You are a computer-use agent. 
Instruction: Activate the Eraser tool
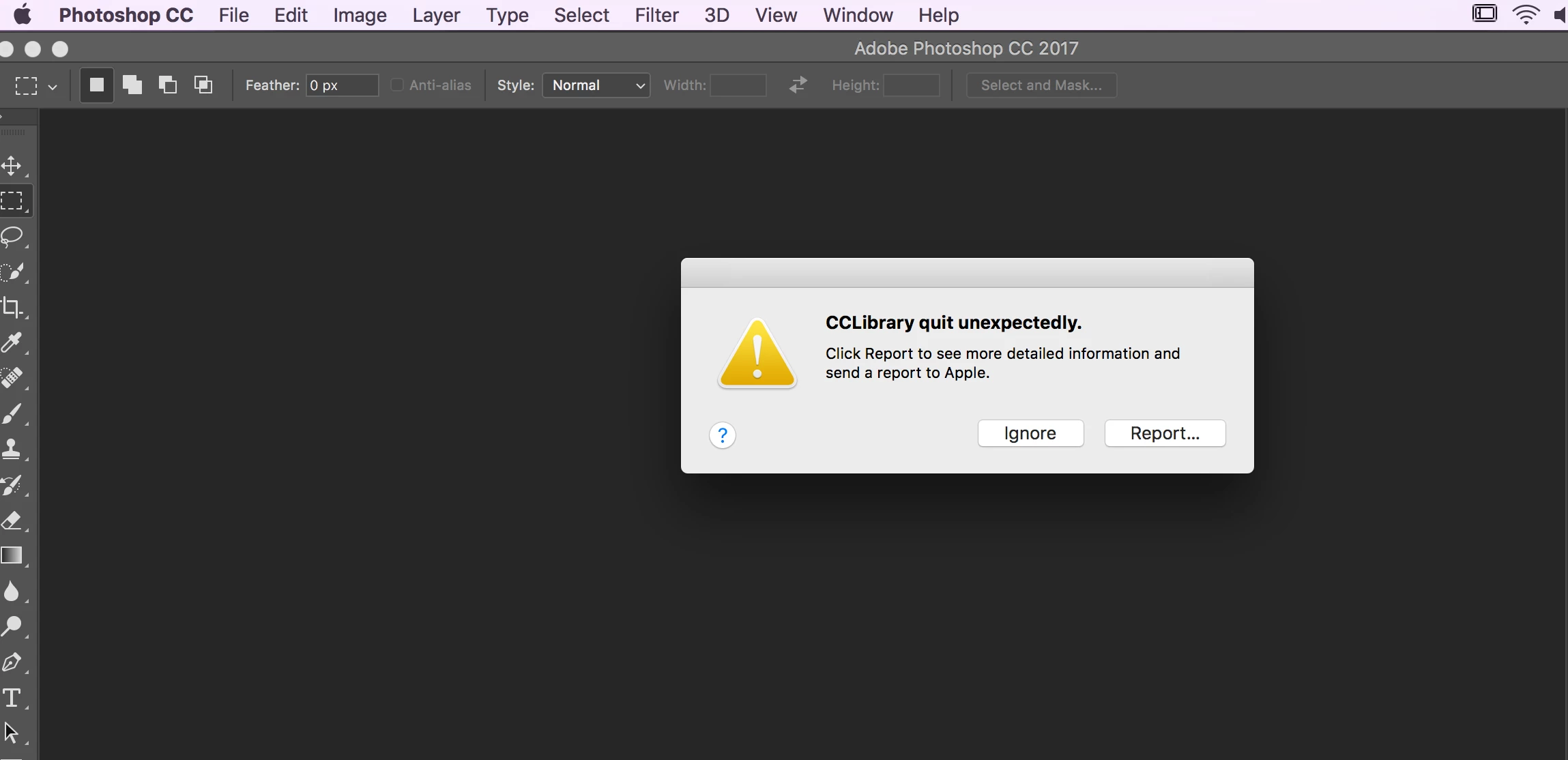pos(12,521)
